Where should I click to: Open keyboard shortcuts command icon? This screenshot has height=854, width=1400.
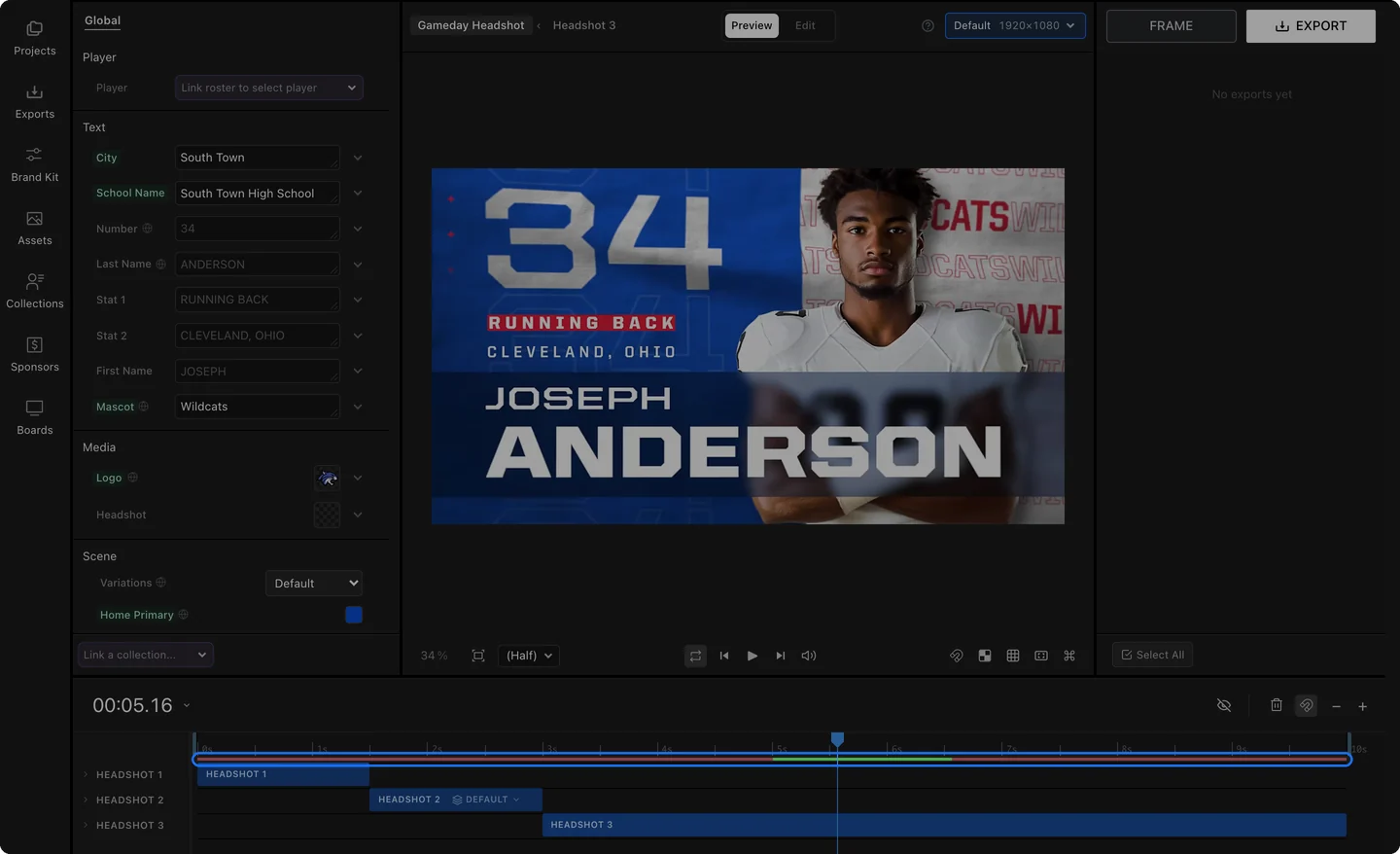(x=1069, y=656)
